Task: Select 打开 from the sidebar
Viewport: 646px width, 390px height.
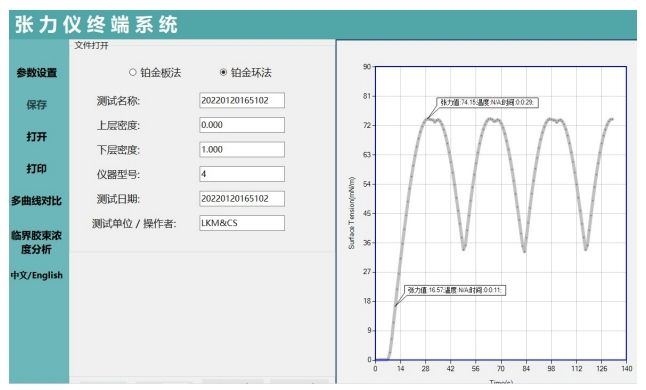Action: (x=37, y=136)
